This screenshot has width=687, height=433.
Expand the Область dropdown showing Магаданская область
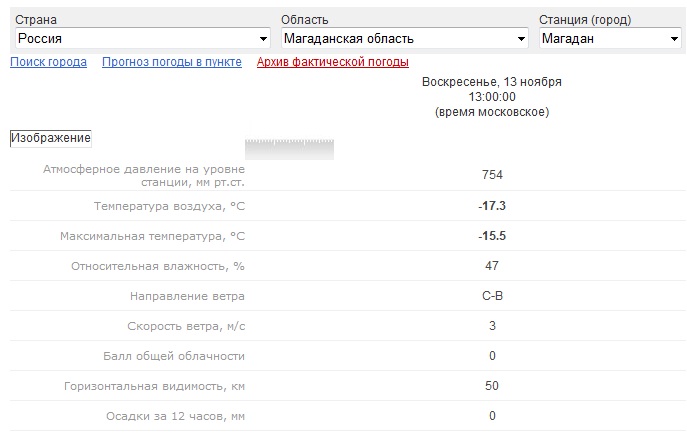point(404,39)
